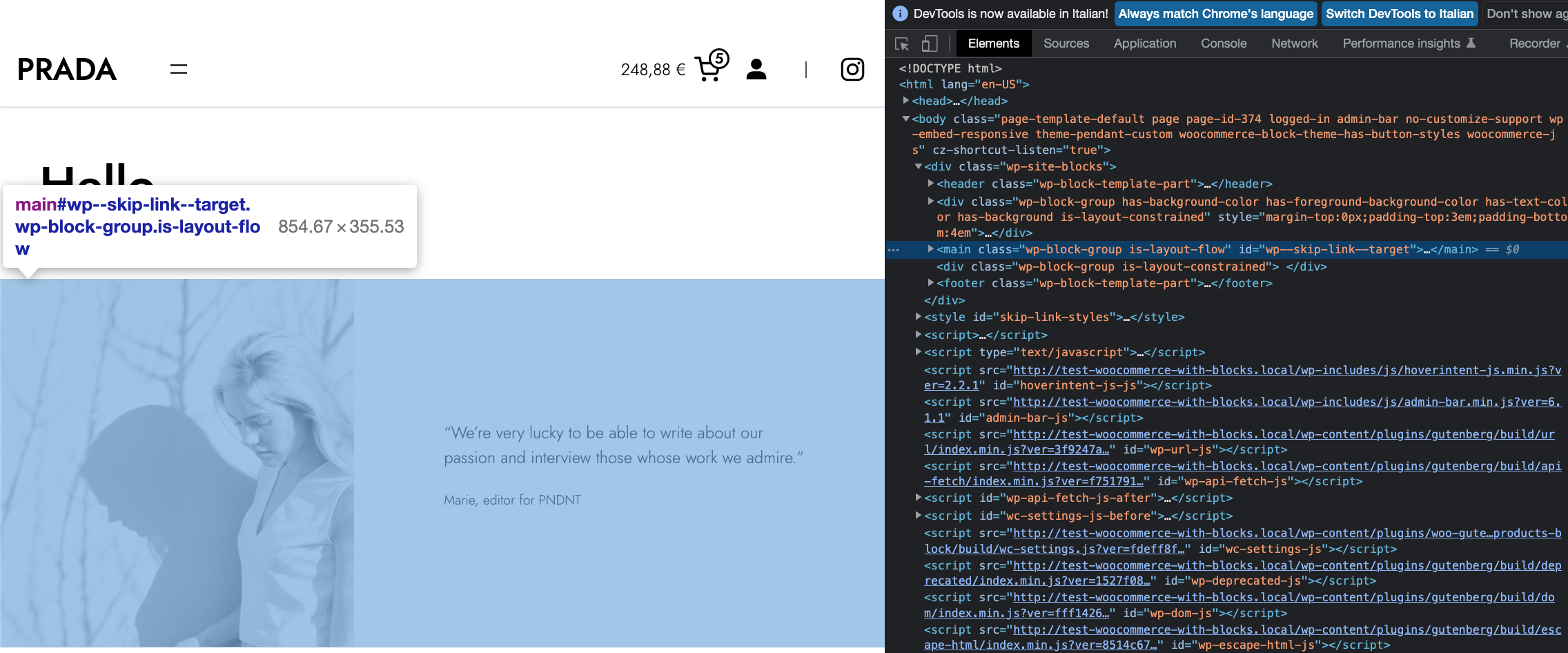This screenshot has width=1568, height=653.
Task: Open the gutenberg url/index.min.js link
Action: pos(1283,435)
